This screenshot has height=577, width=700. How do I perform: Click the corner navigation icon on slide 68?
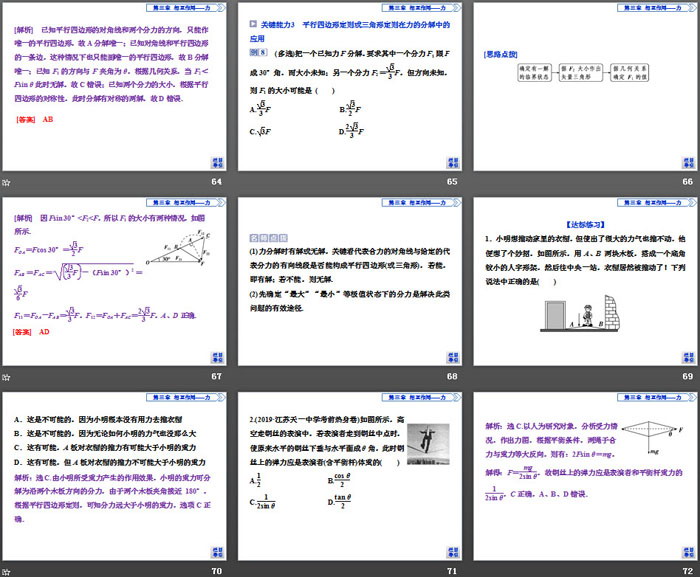pos(453,358)
